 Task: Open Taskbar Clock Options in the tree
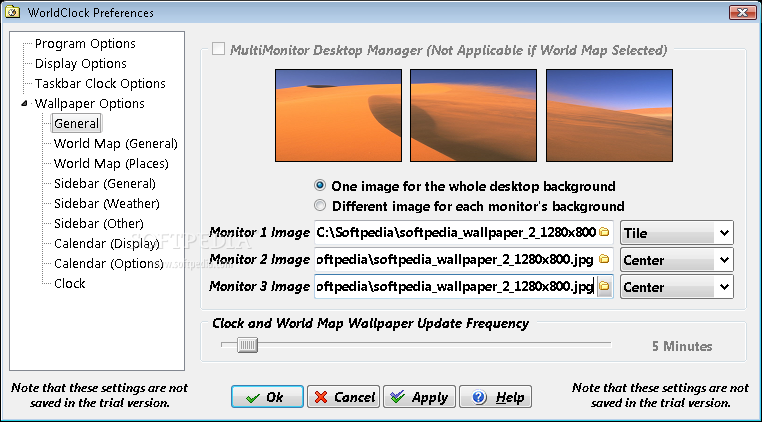(100, 84)
